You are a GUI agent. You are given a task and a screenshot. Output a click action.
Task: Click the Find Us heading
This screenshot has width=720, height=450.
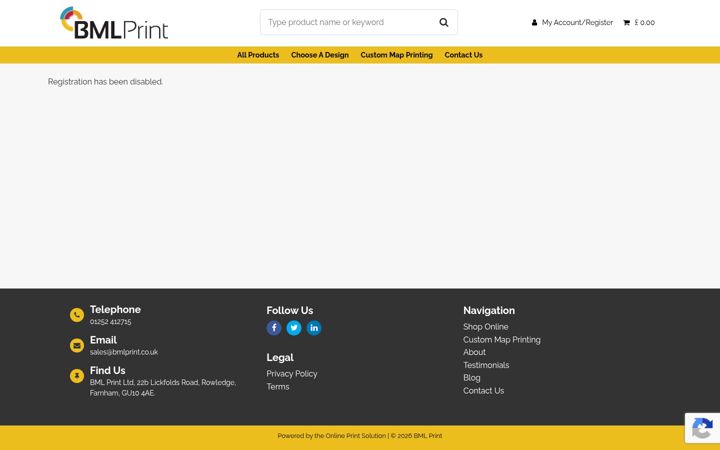107,370
